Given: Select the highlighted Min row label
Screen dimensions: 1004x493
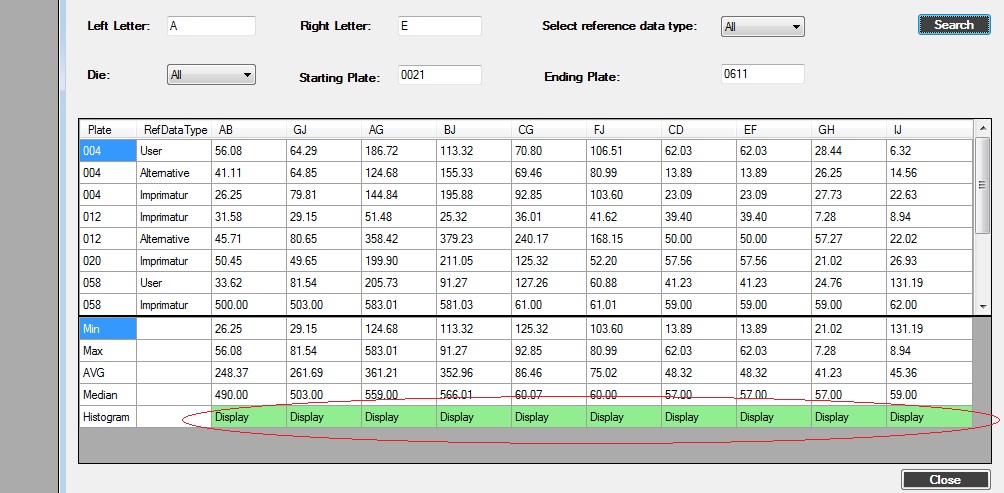Looking at the screenshot, I should [x=108, y=329].
